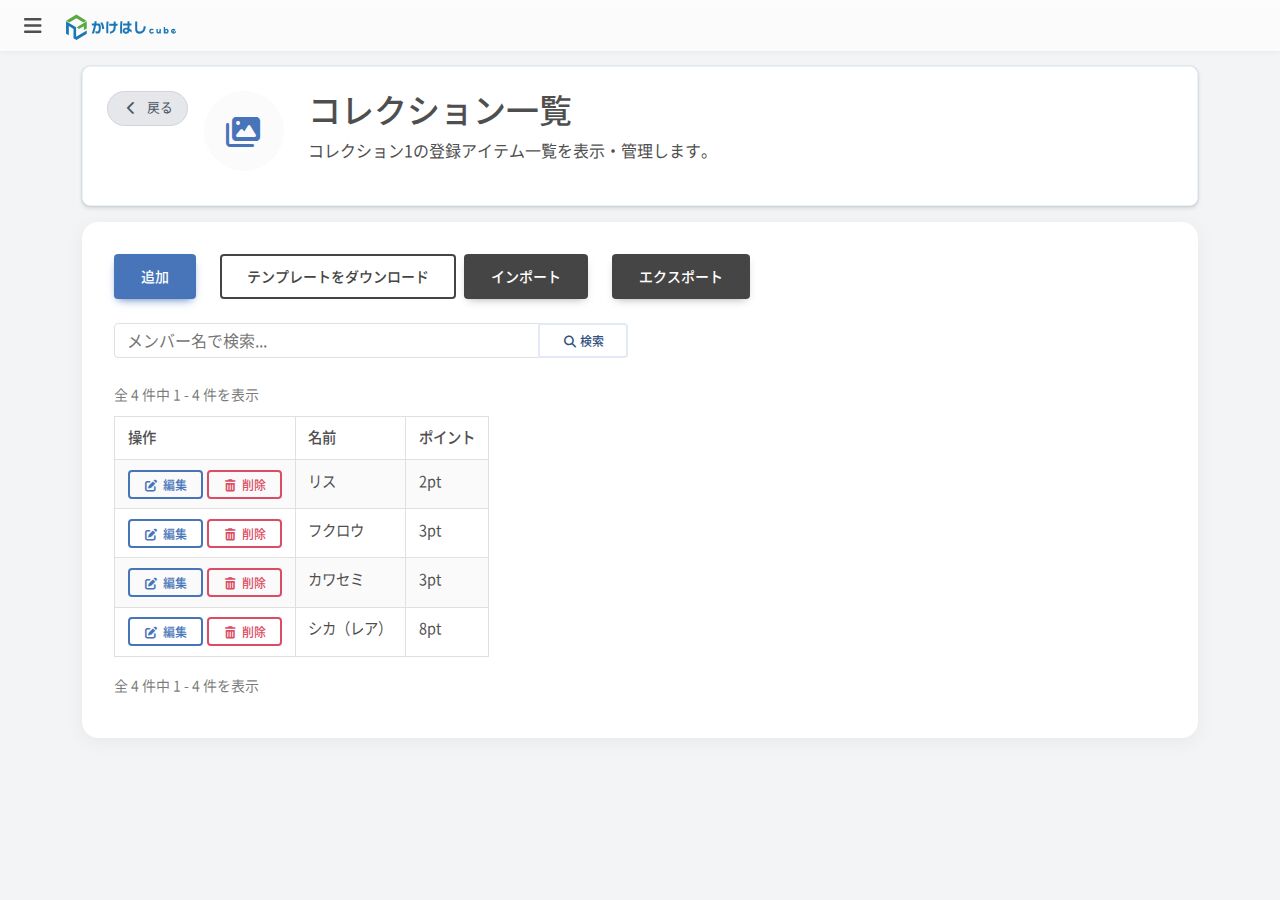Click the ポイント column header

point(447,438)
